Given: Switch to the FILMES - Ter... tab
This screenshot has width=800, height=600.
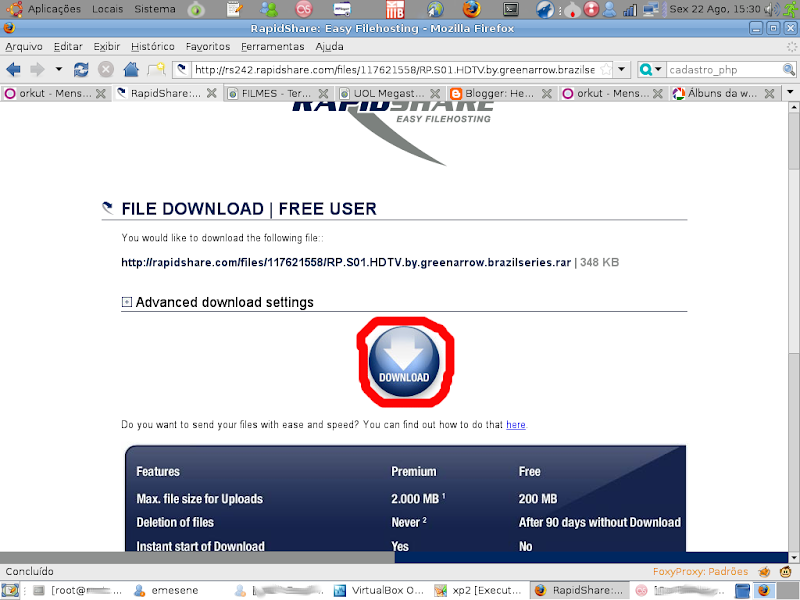Looking at the screenshot, I should (x=278, y=93).
